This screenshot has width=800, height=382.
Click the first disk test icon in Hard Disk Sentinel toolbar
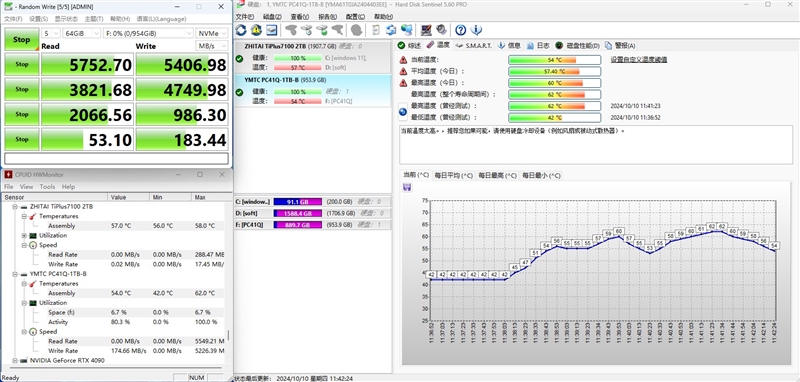(291, 30)
